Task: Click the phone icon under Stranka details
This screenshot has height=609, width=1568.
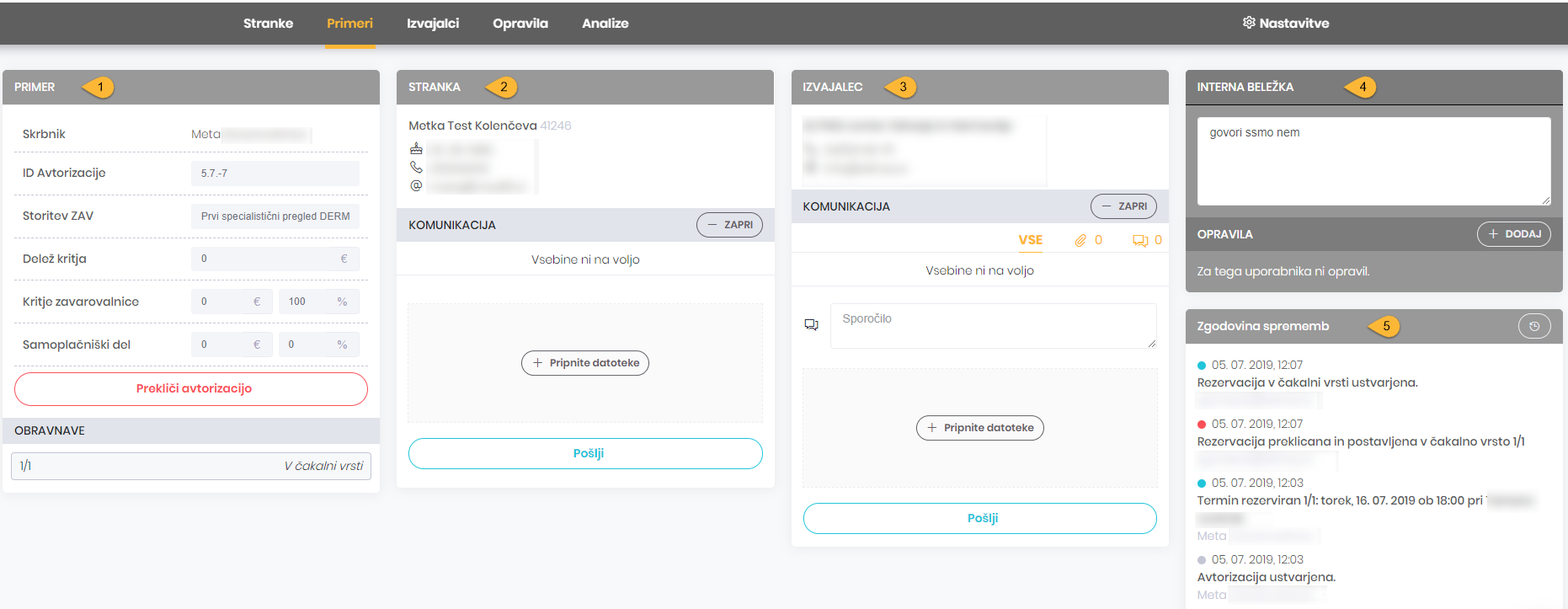Action: click(416, 167)
